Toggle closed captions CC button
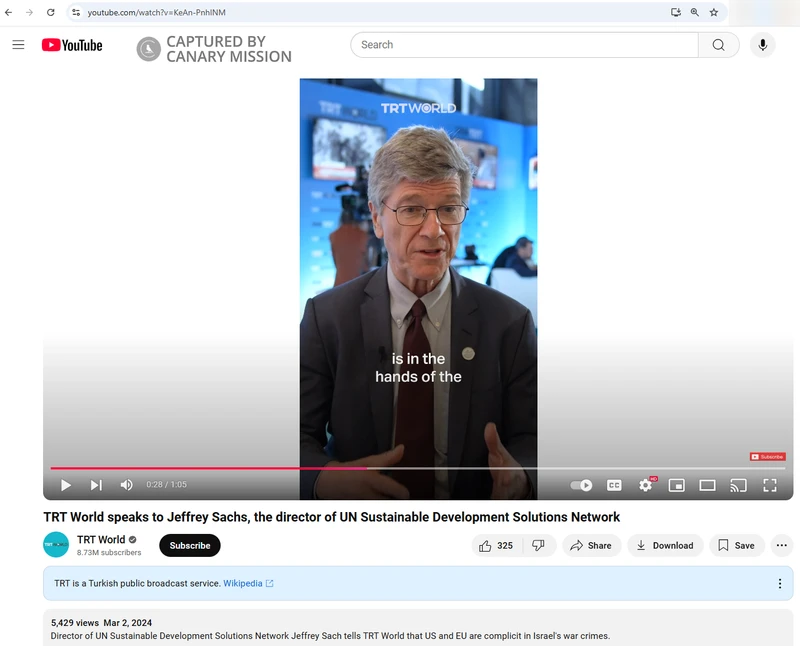 pos(614,485)
